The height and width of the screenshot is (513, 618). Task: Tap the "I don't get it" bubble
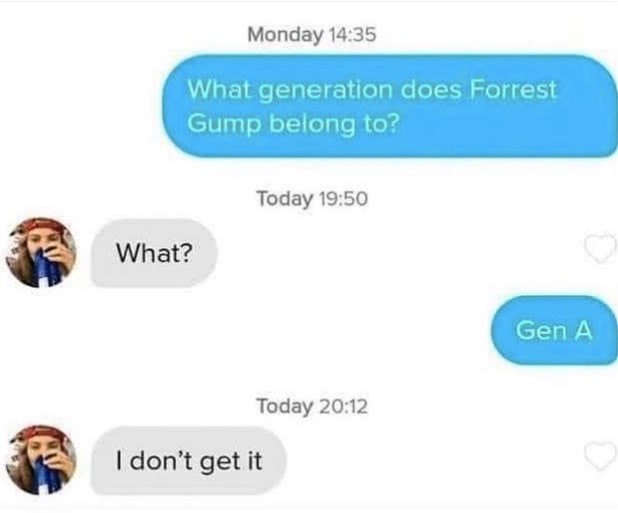pos(188,461)
